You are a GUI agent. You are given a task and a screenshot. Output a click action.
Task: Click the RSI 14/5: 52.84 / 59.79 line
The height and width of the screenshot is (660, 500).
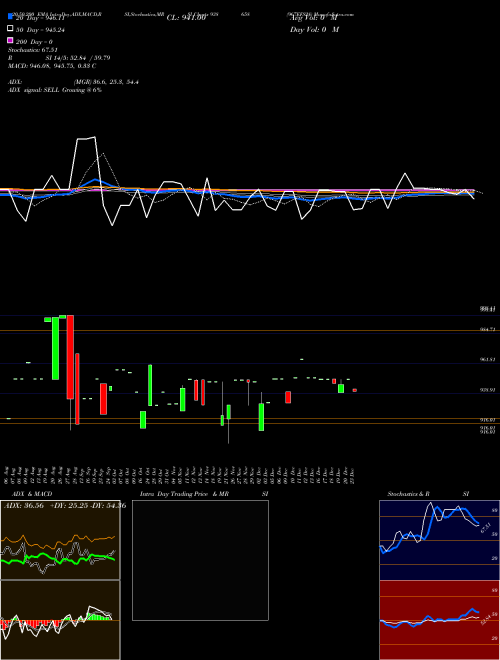(59, 58)
